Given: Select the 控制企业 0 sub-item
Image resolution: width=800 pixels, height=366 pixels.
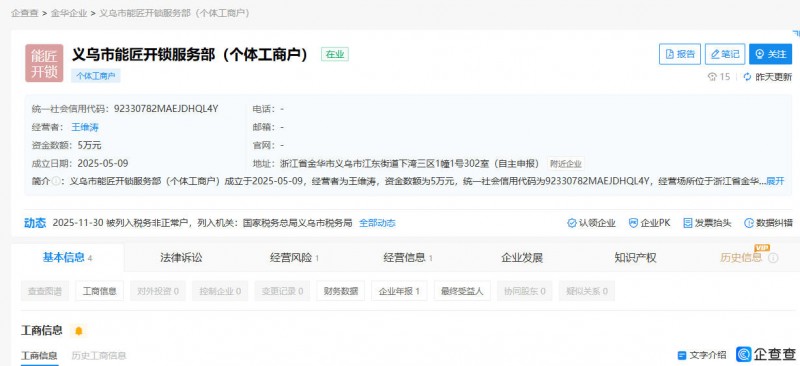Looking at the screenshot, I should tap(220, 291).
